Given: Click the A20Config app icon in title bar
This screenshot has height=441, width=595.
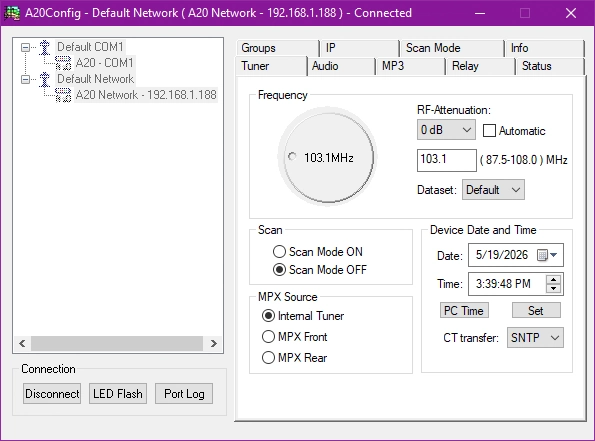Looking at the screenshot, I should pos(12,13).
